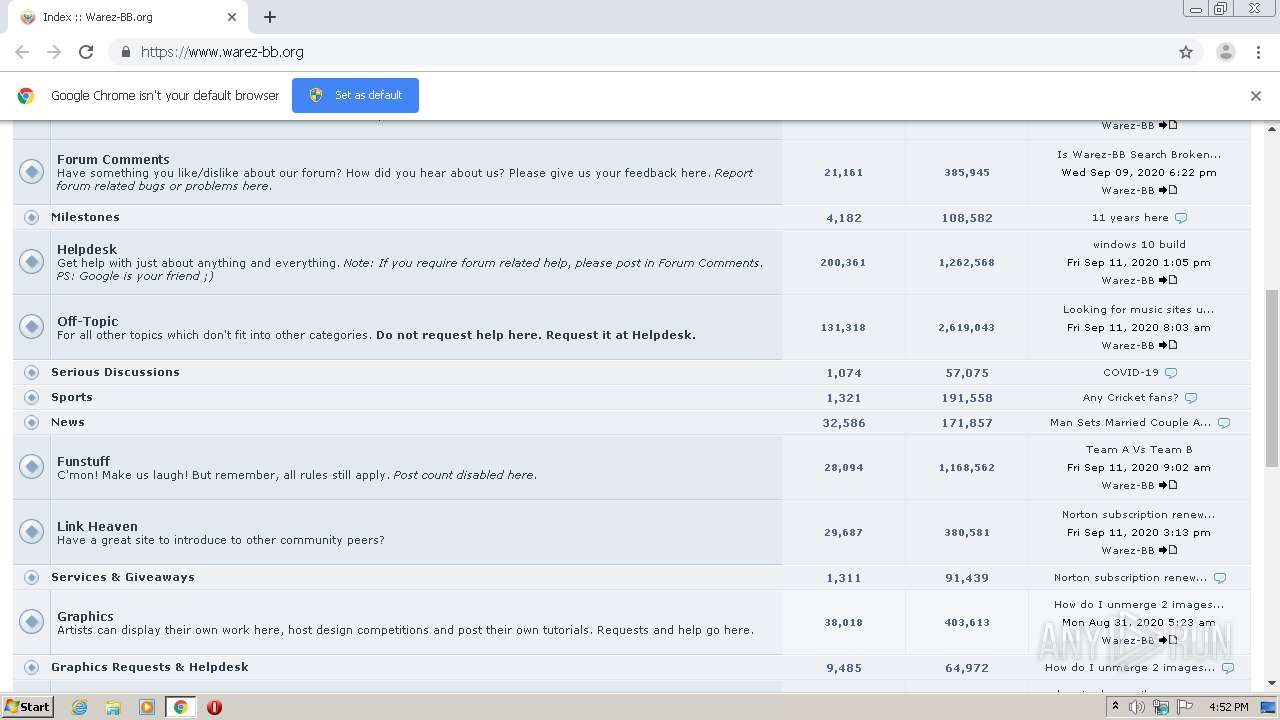Click the scrollbar down arrow

(1272, 683)
